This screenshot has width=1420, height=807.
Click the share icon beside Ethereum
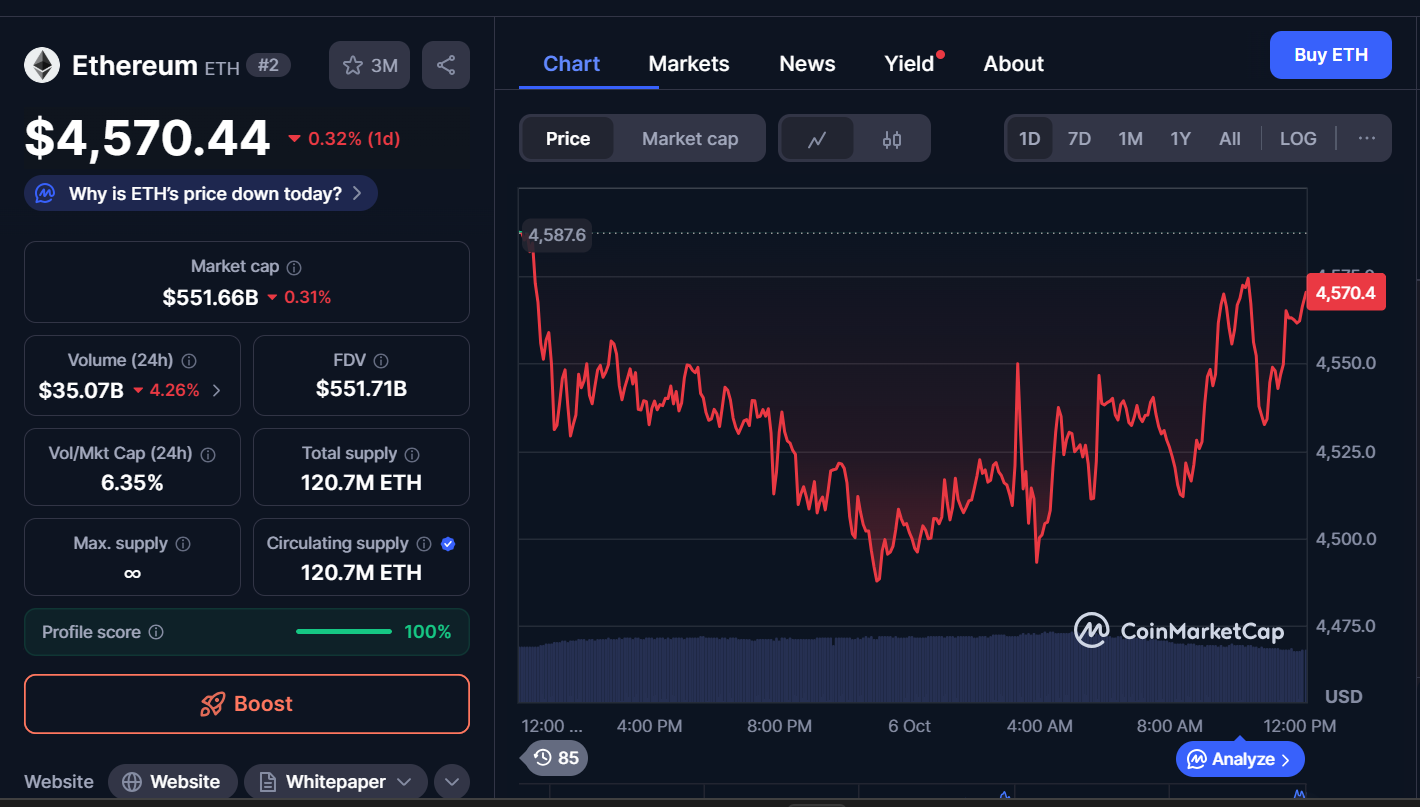pos(446,66)
